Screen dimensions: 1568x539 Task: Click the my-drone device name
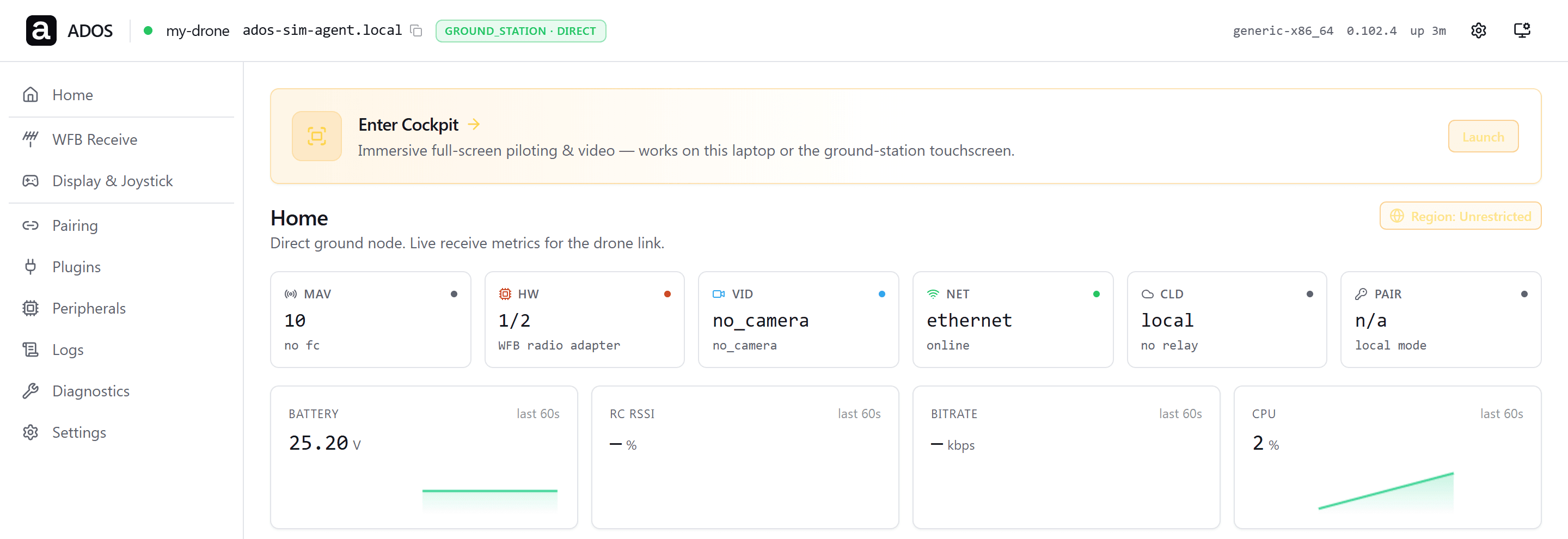point(197,30)
